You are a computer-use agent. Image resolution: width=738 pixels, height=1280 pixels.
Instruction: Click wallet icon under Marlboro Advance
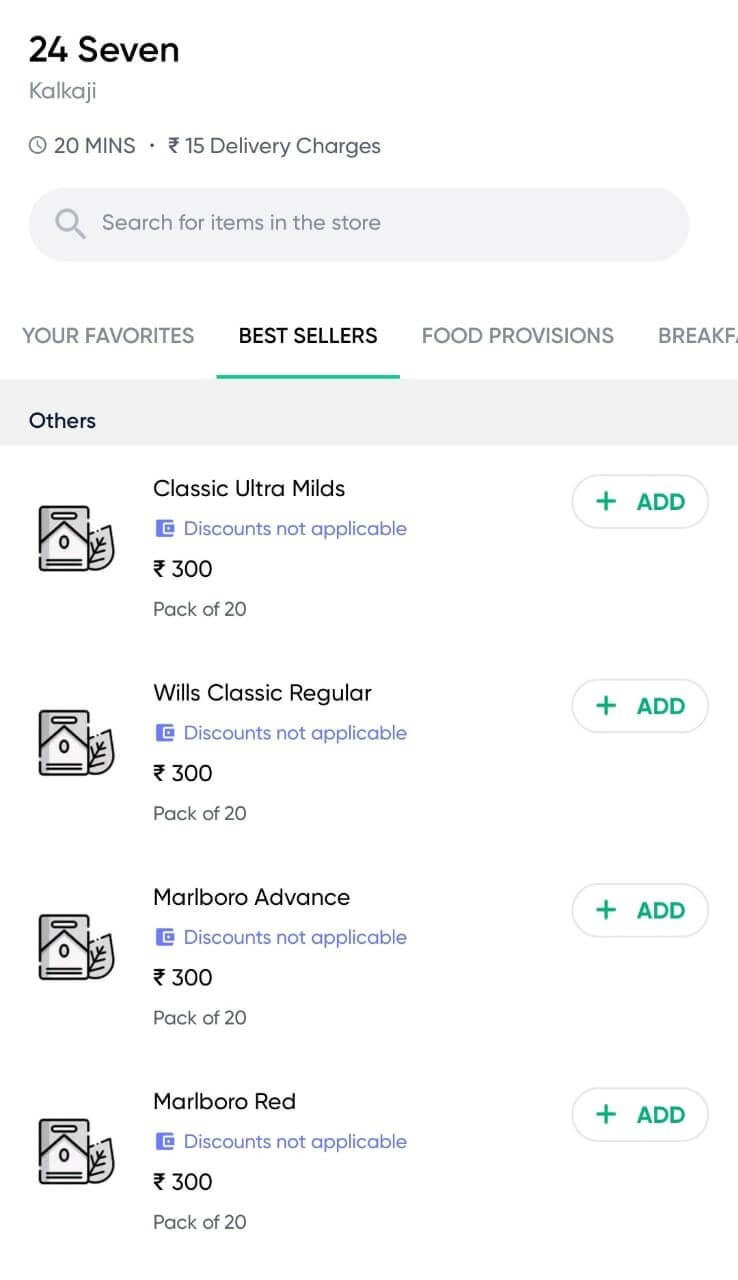point(165,937)
